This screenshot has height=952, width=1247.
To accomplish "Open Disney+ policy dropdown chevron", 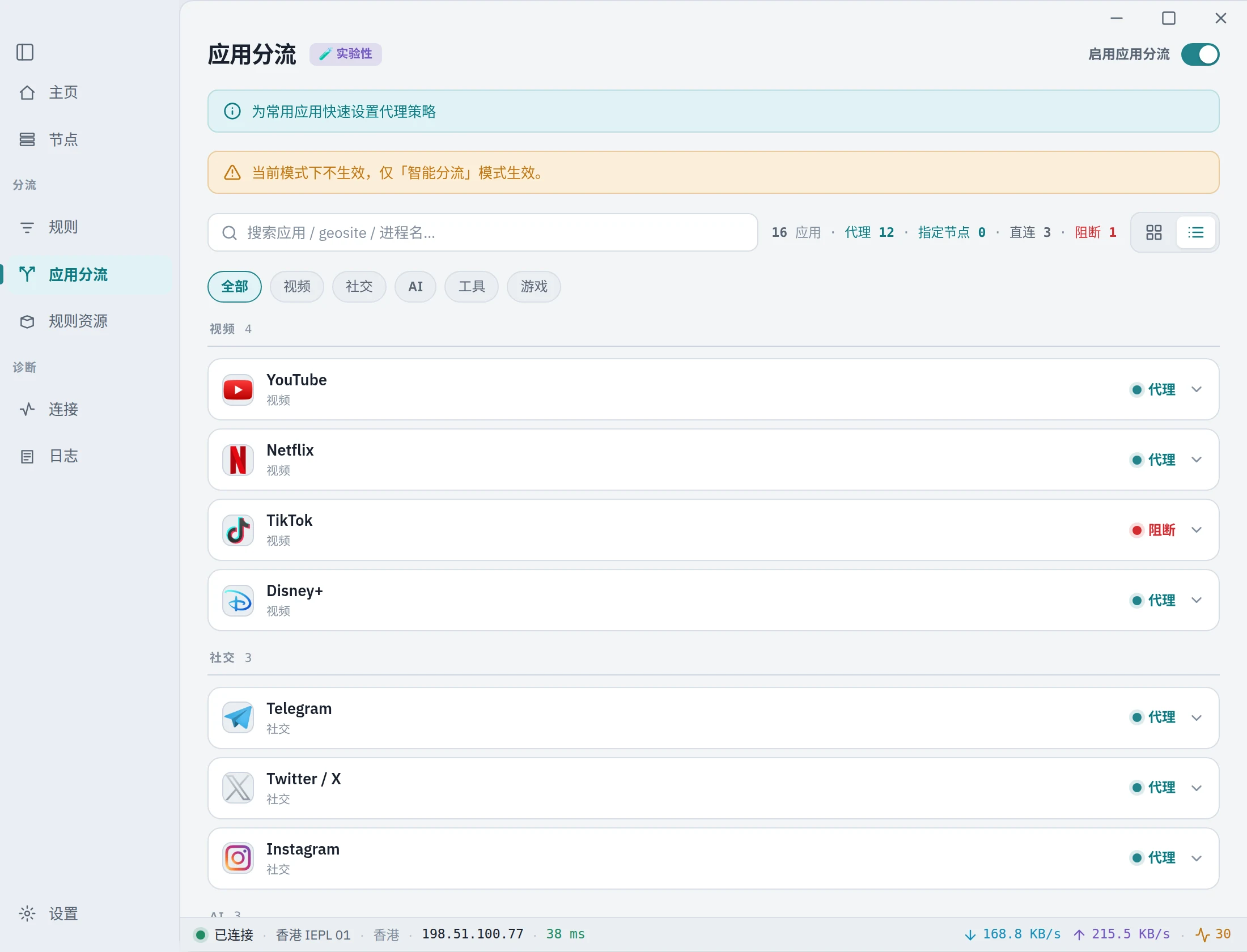I will [x=1197, y=600].
